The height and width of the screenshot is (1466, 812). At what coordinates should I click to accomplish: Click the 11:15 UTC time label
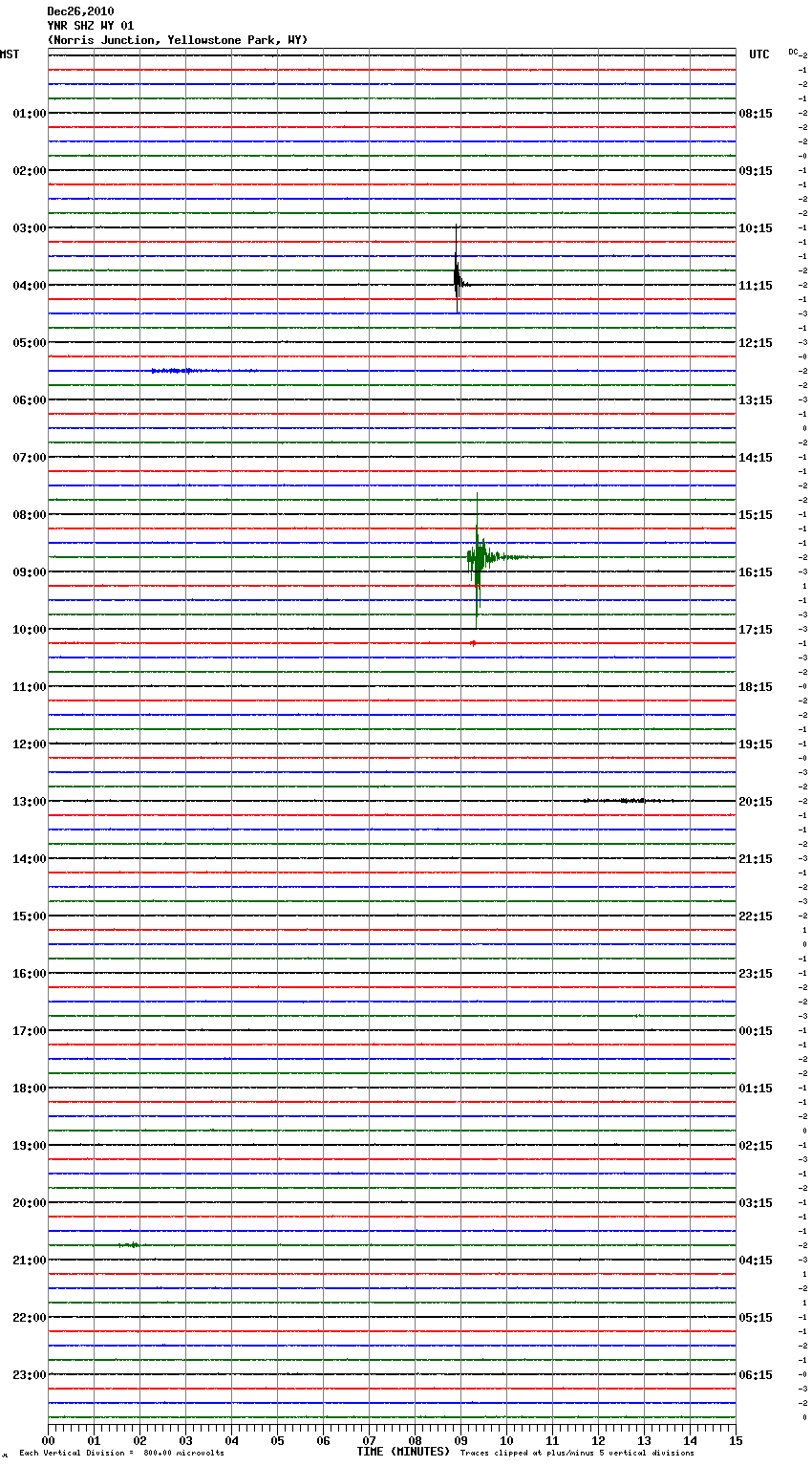coord(756,286)
